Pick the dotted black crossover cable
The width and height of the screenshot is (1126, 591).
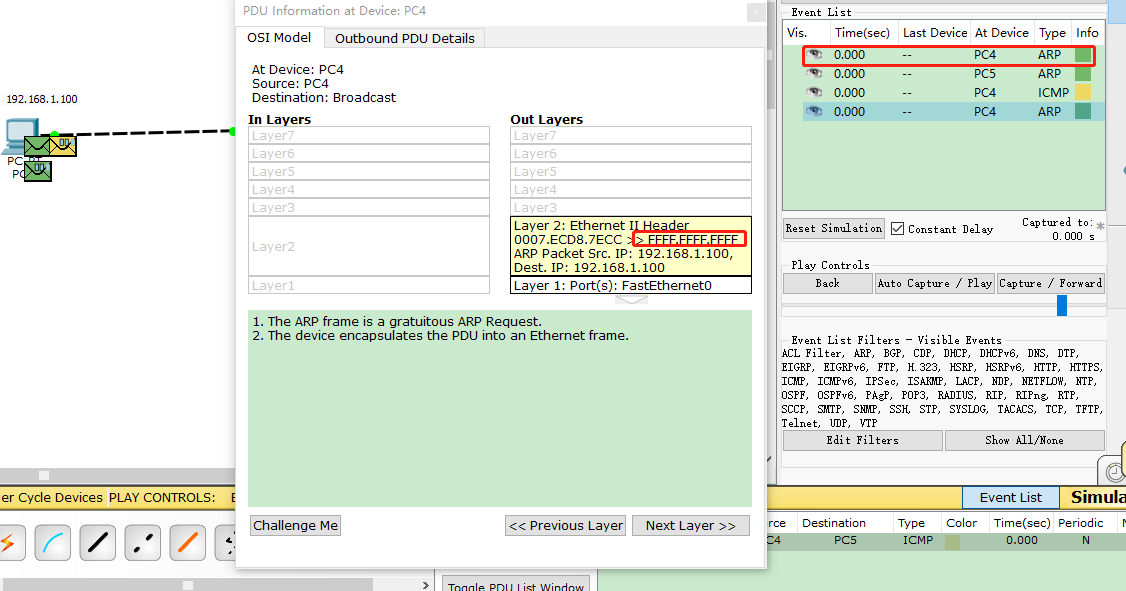coord(143,543)
